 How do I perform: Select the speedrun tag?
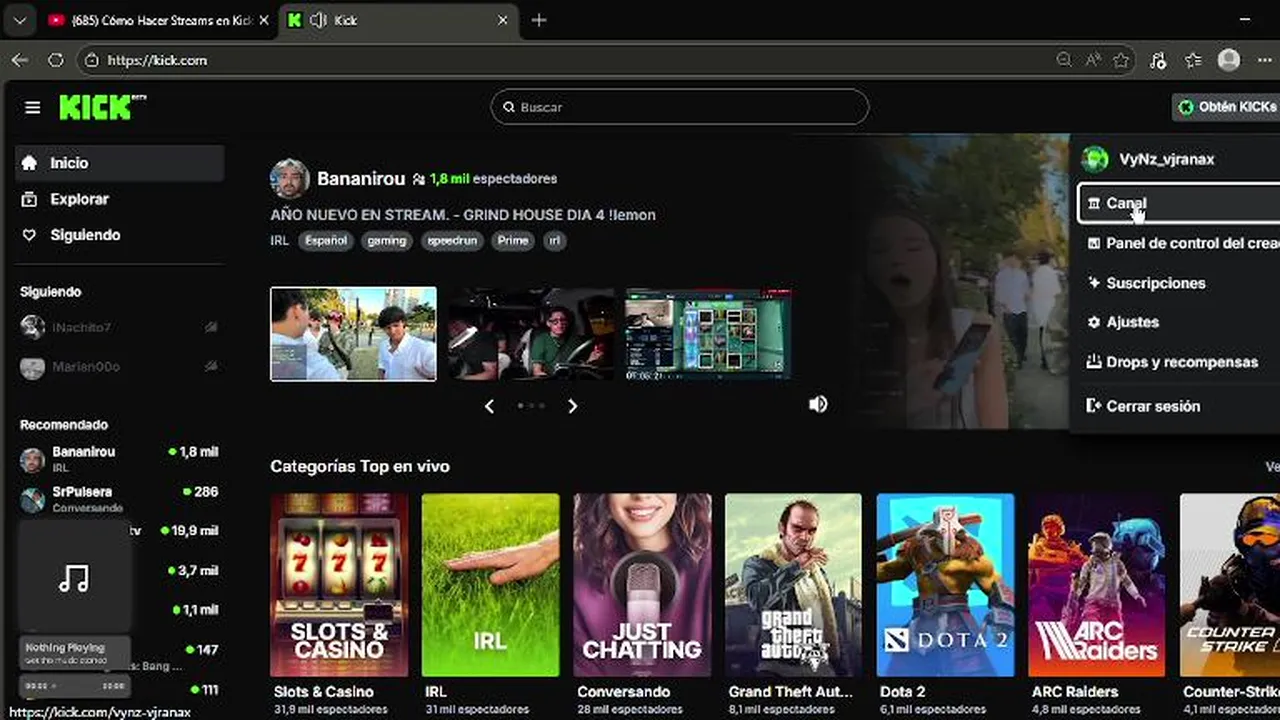pos(452,241)
